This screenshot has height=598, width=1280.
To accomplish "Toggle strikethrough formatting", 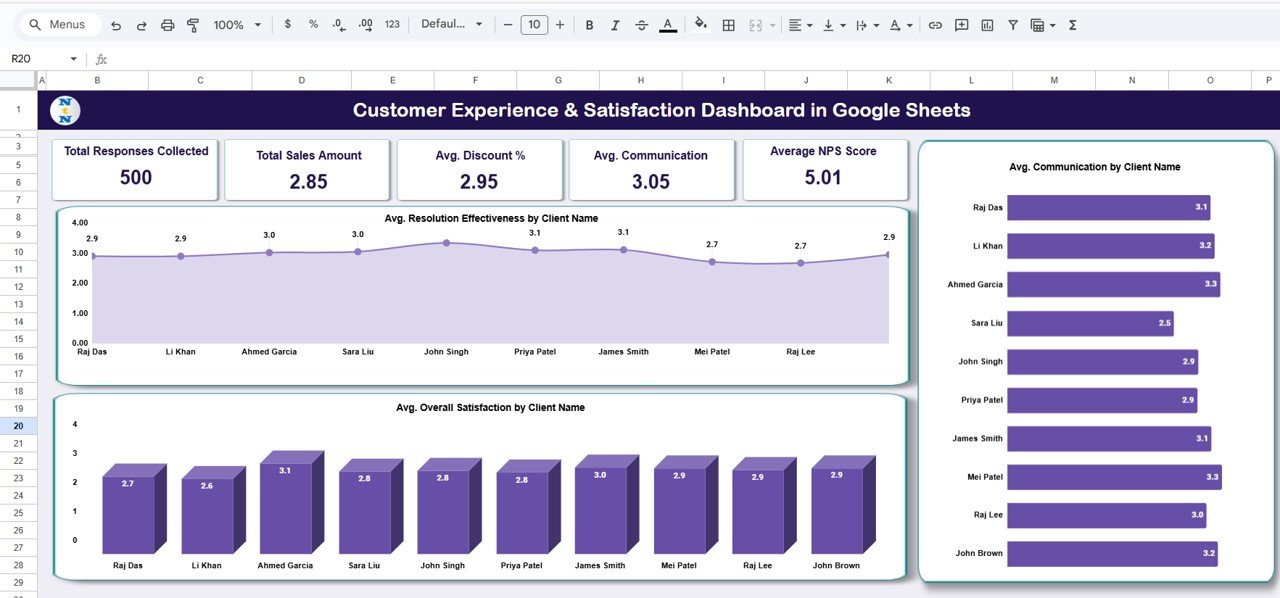I will (641, 24).
